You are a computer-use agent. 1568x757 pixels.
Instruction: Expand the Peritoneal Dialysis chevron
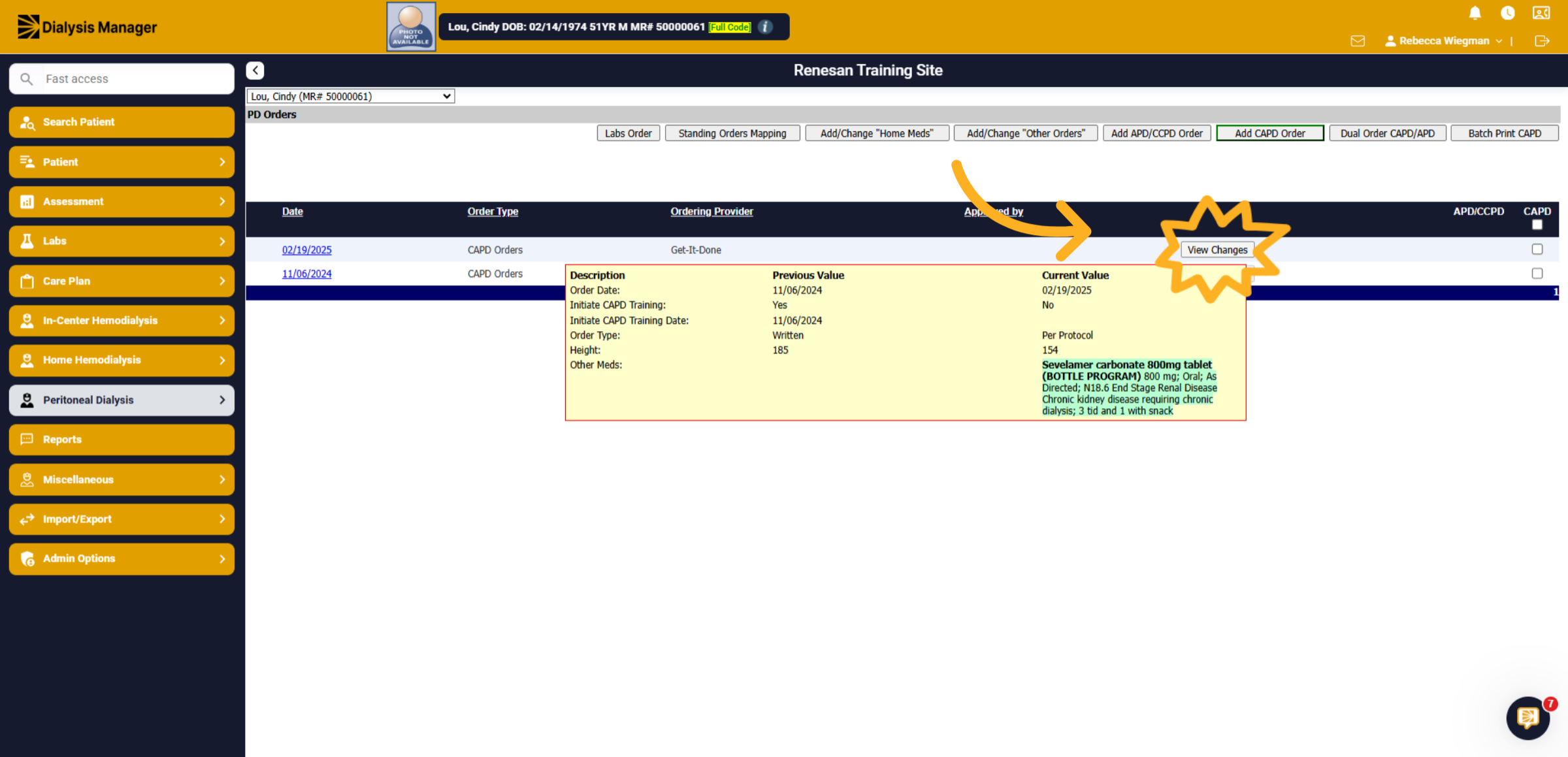coord(222,400)
